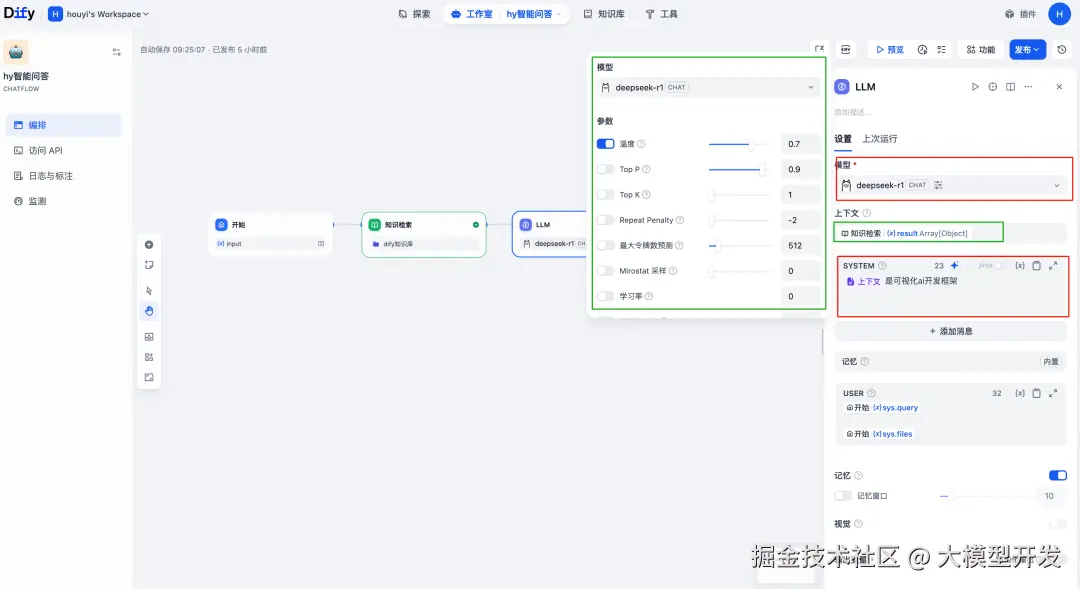Run this LLM step play icon

pos(975,87)
